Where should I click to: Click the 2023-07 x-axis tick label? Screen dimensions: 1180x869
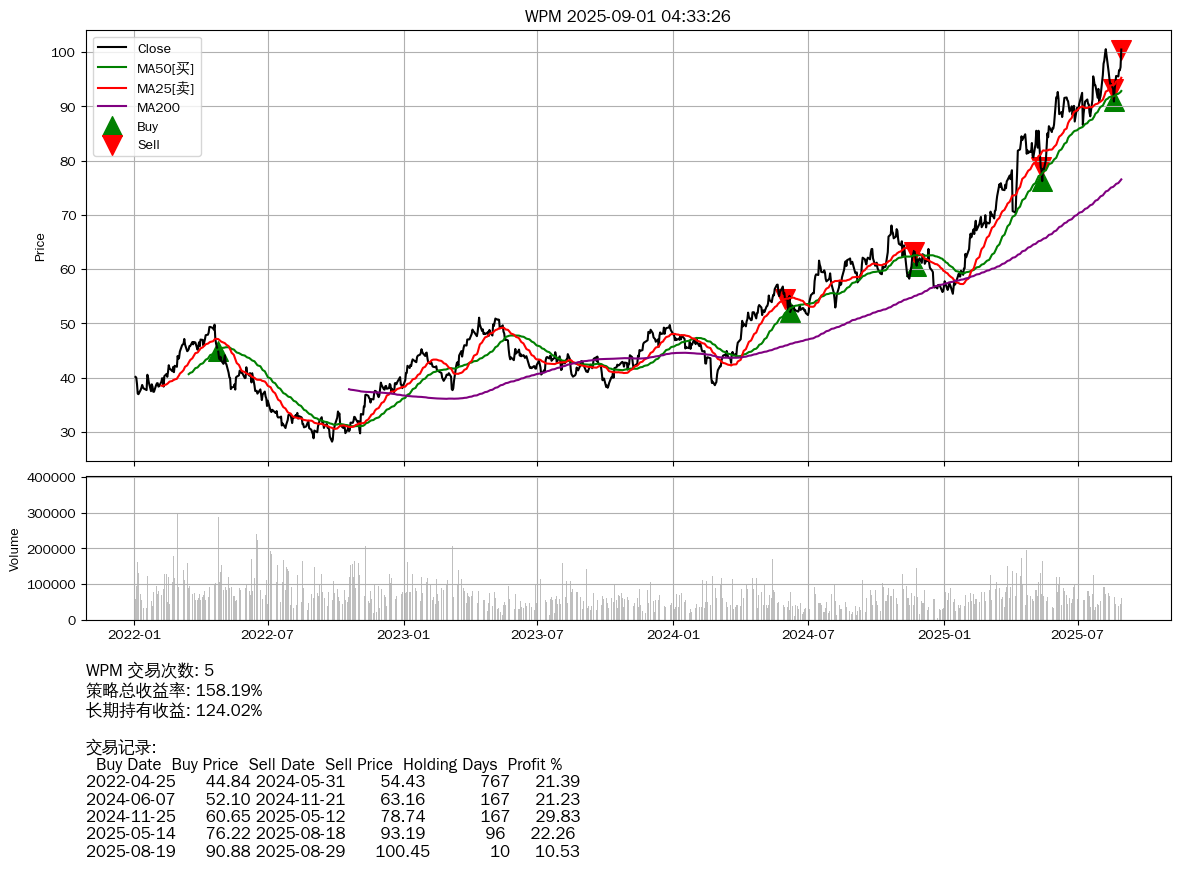point(539,634)
